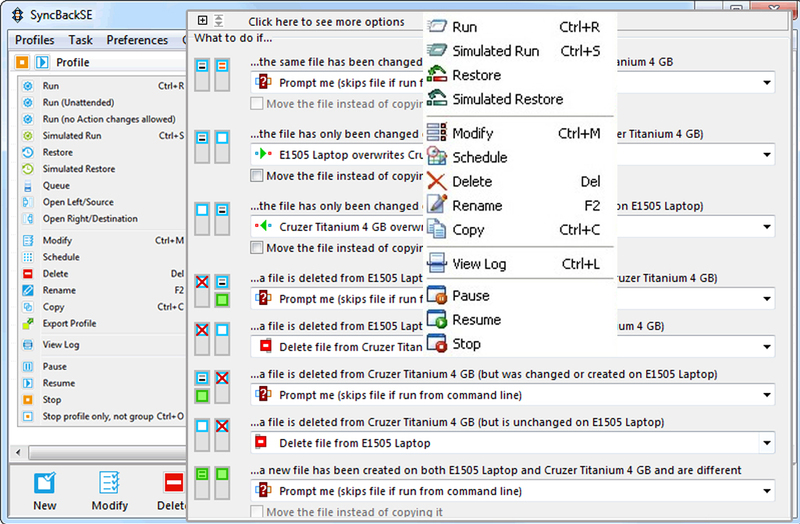Viewport: 800px width, 524px height.
Task: Open Cruzer Titanium 4 GB overwrites dropdown
Action: point(767,227)
